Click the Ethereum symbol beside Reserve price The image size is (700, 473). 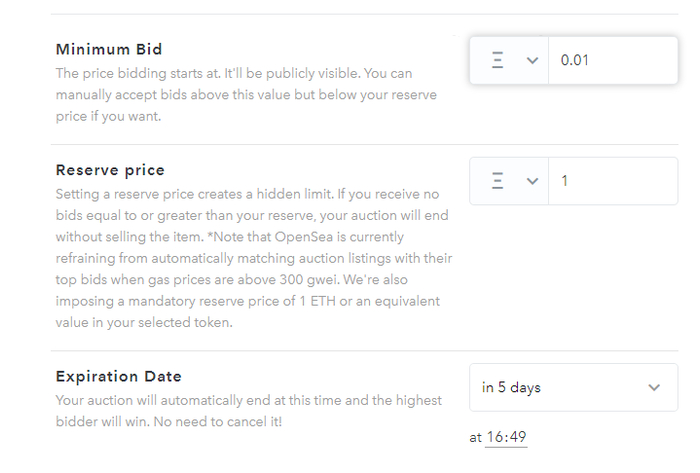click(x=497, y=181)
